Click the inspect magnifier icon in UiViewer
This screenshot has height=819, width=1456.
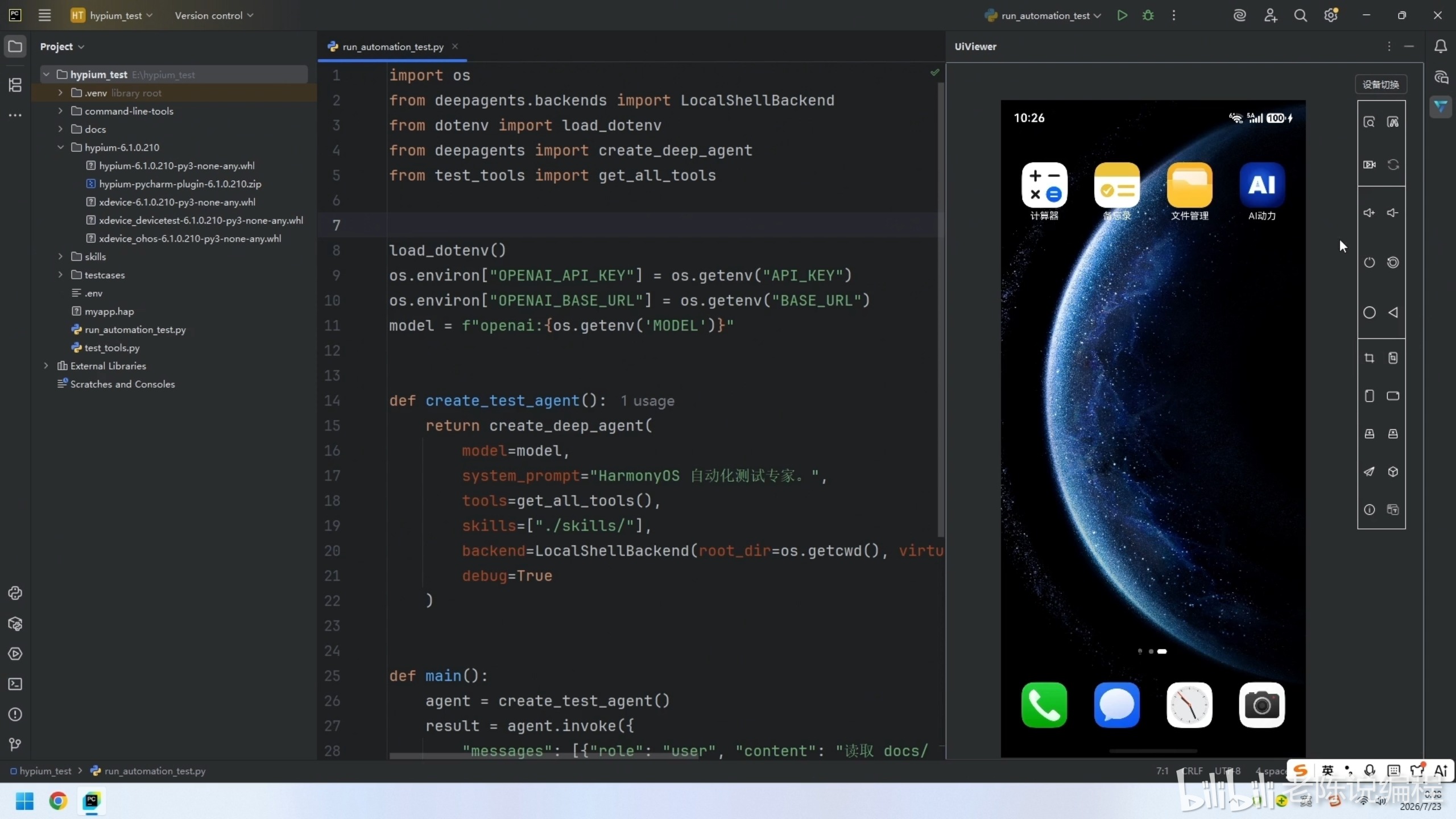click(1369, 122)
